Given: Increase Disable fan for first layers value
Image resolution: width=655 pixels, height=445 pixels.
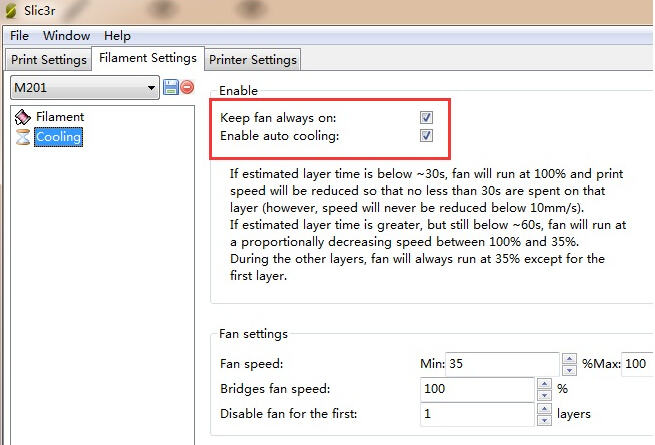Looking at the screenshot, I should [545, 408].
